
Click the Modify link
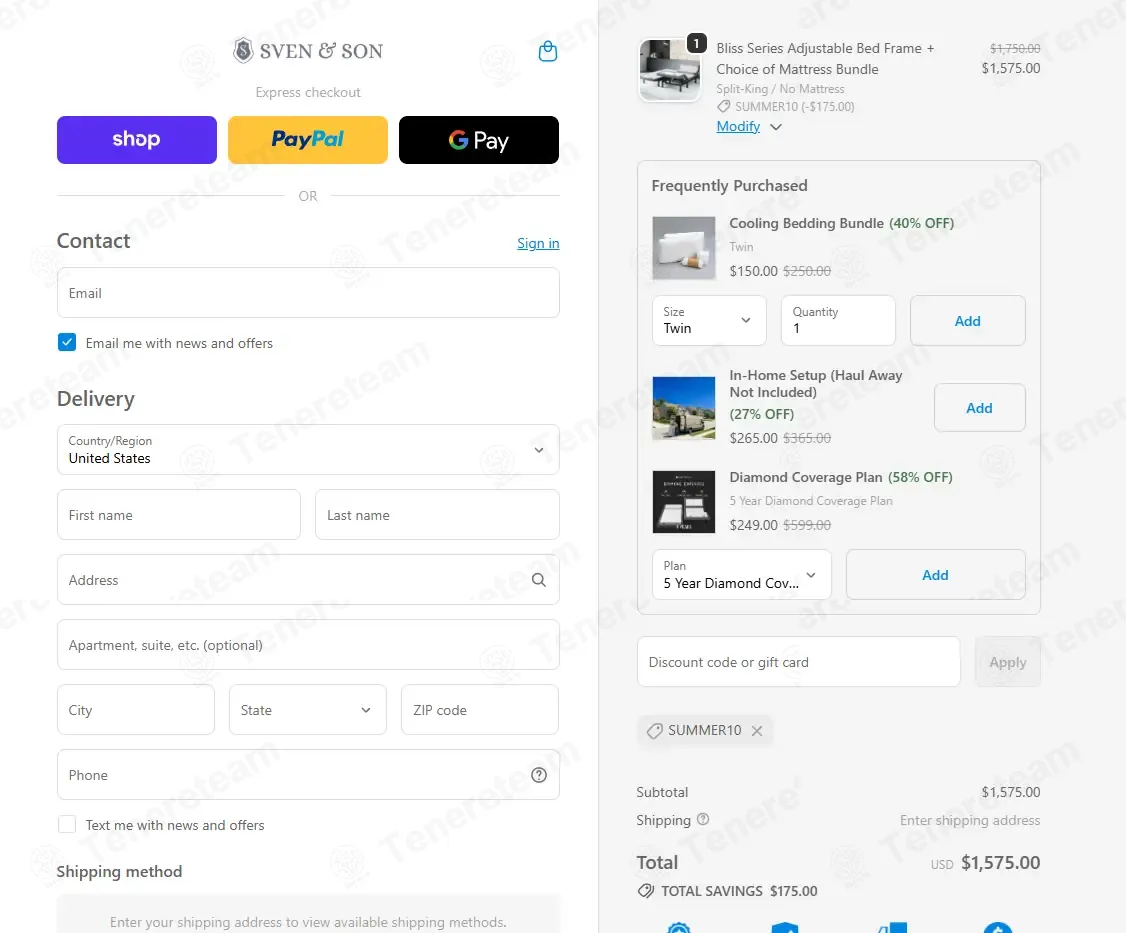[738, 126]
